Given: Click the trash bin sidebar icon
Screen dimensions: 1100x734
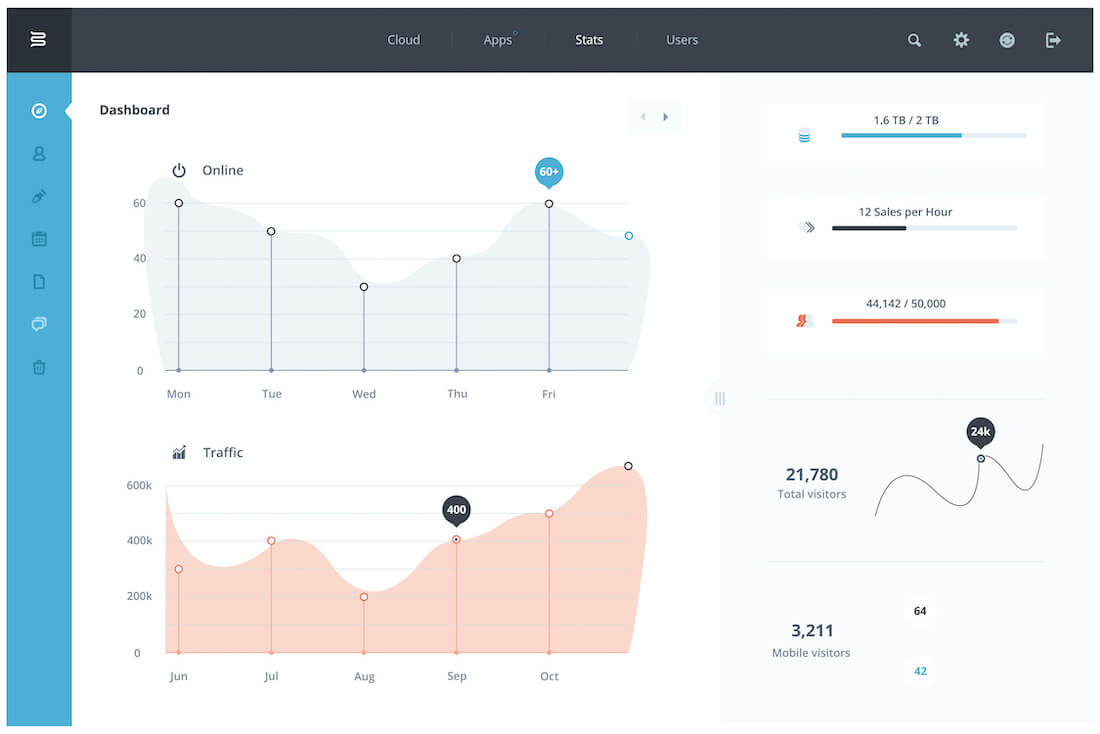Looking at the screenshot, I should pos(39,367).
